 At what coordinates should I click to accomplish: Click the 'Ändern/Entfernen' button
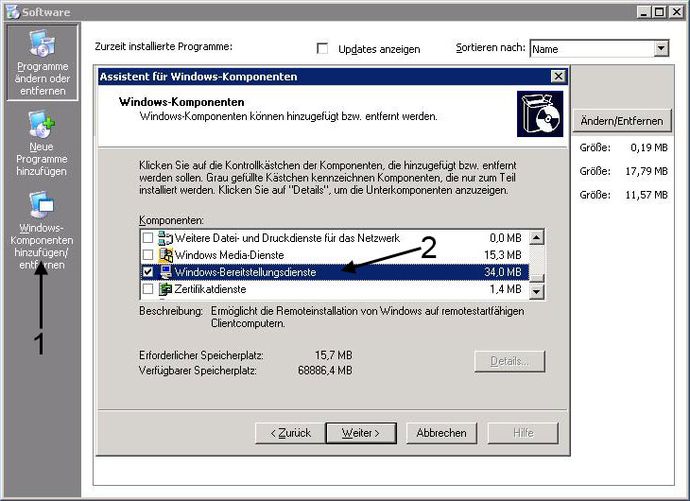click(x=622, y=121)
